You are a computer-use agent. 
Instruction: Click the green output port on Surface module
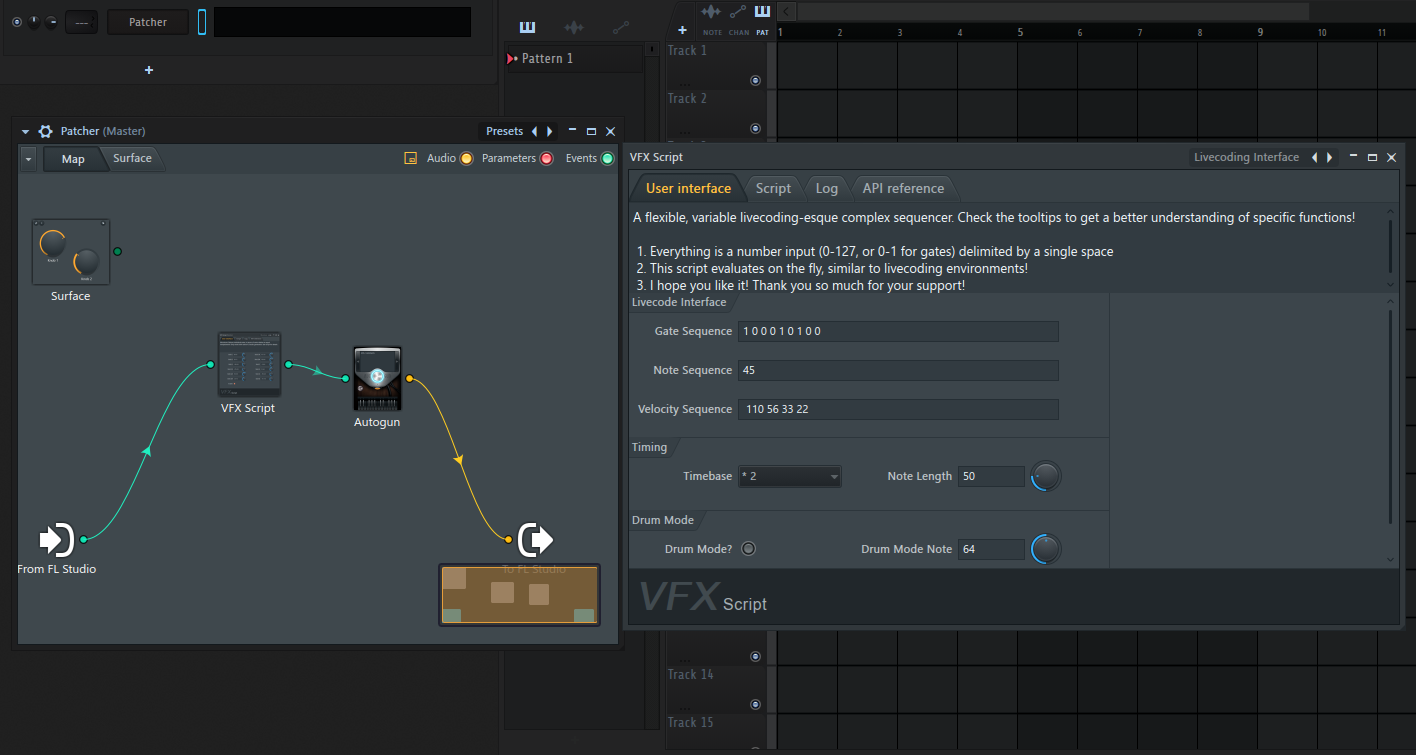pyautogui.click(x=117, y=251)
